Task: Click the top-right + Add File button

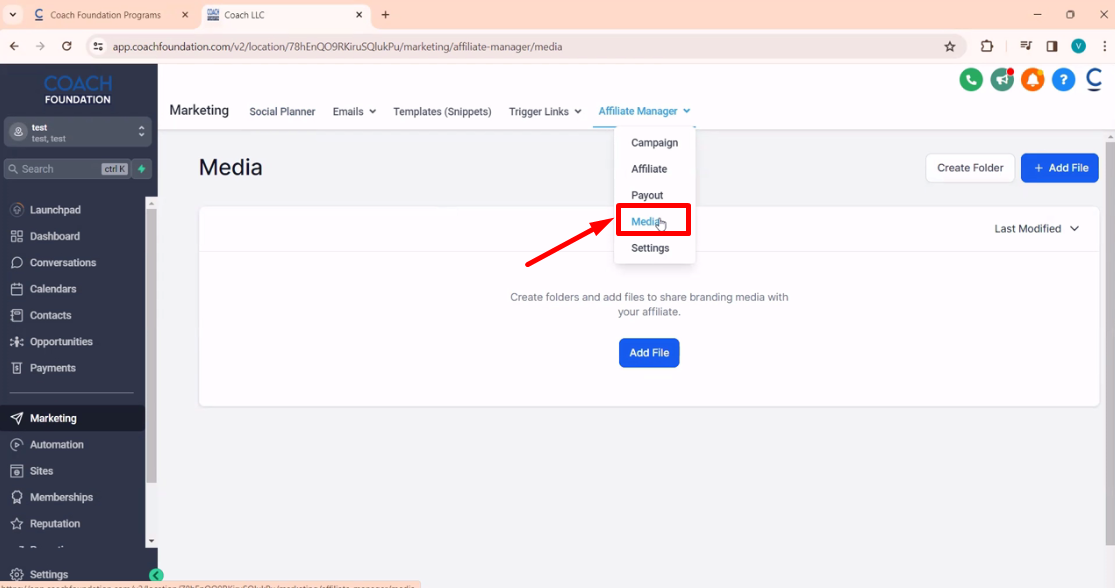Action: 1060,168
